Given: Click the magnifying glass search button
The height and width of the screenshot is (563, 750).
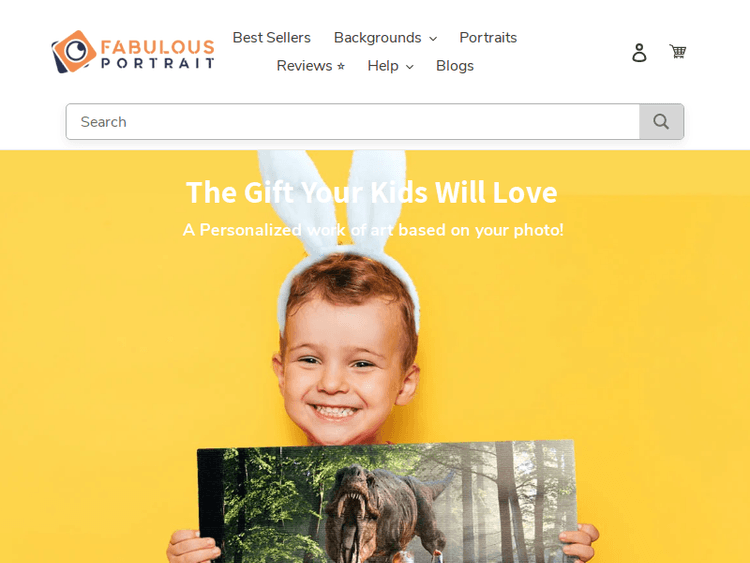Looking at the screenshot, I should (x=661, y=121).
